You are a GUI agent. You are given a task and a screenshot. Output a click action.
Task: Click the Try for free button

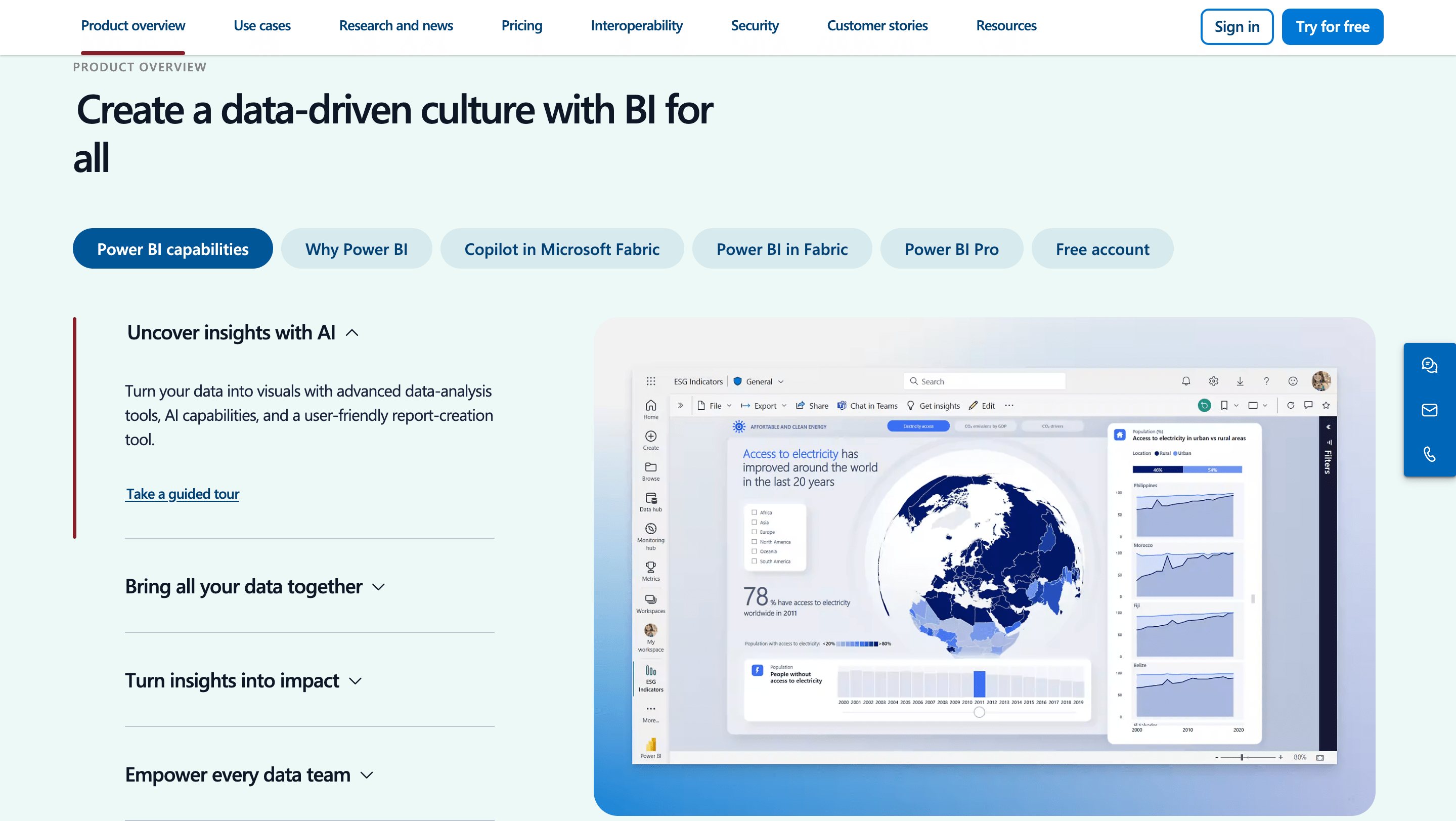pos(1332,27)
